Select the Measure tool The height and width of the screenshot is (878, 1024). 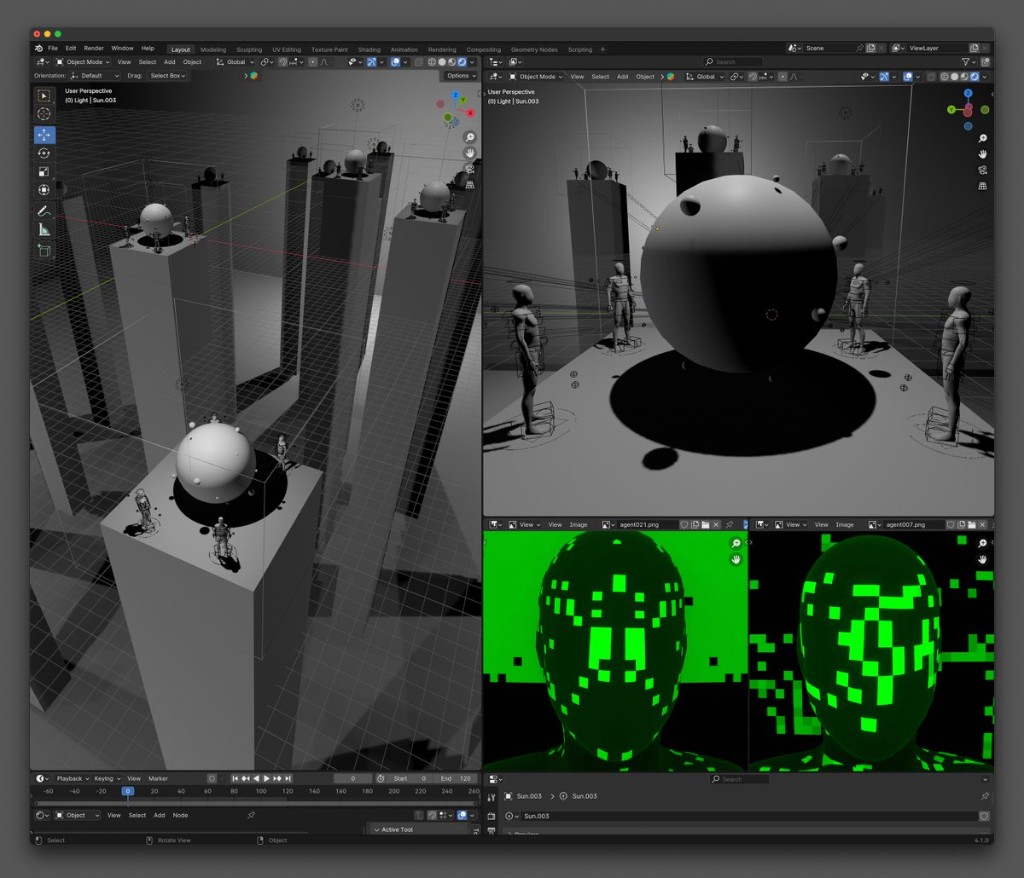click(x=44, y=229)
